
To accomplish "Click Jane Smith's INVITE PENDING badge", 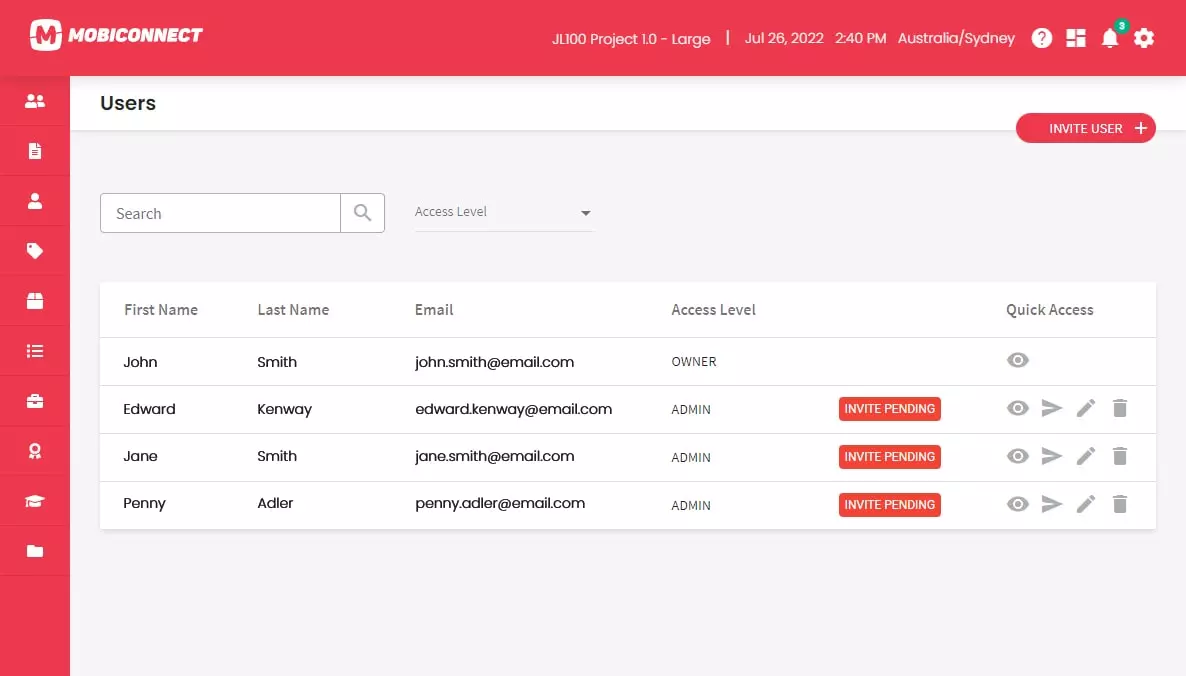I will coord(890,457).
